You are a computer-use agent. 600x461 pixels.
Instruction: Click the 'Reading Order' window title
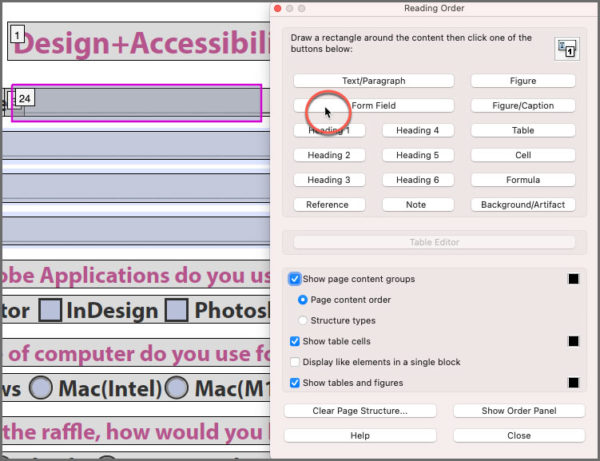pyautogui.click(x=434, y=8)
